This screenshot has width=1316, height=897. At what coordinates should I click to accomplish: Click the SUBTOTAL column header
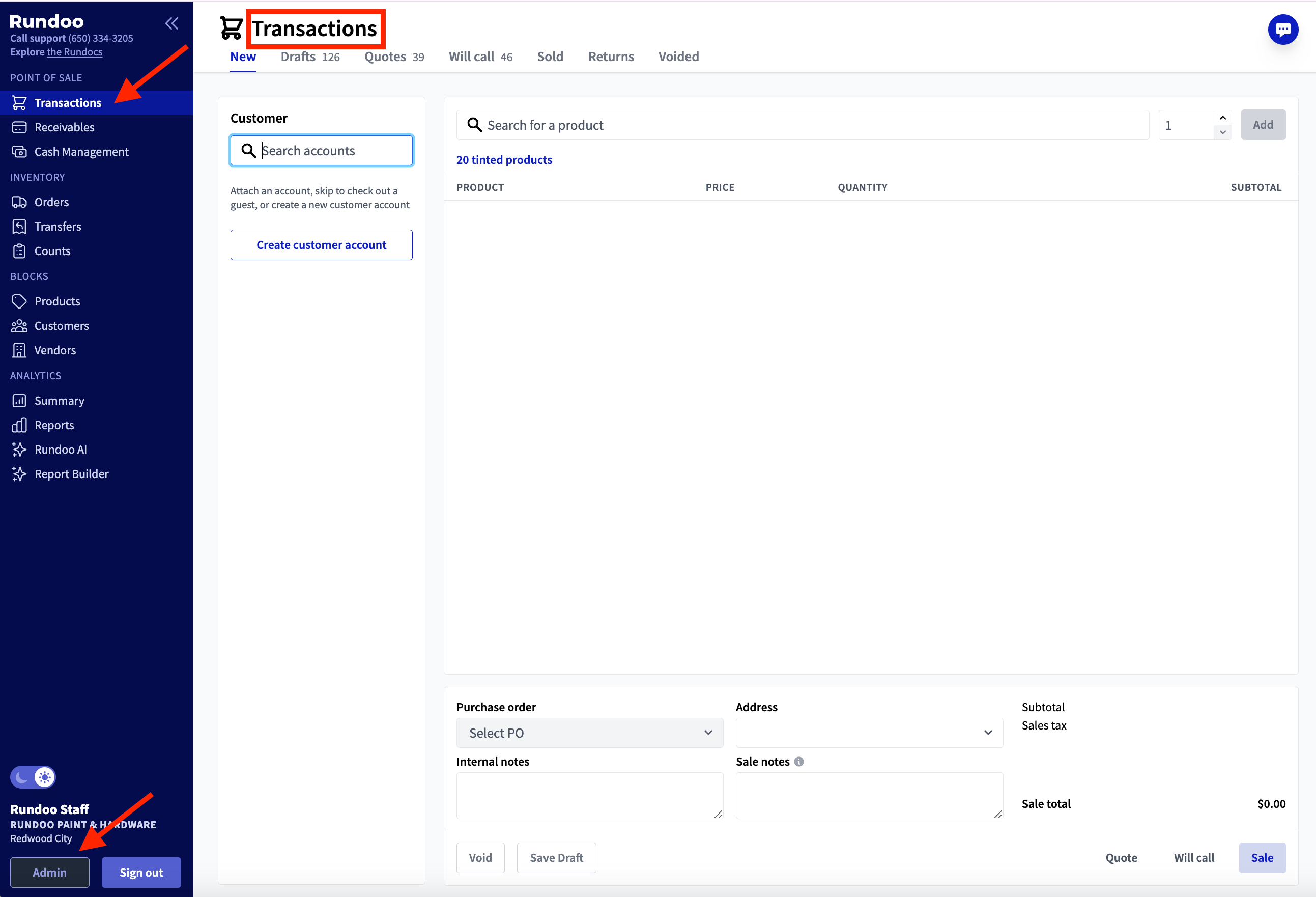[x=1255, y=187]
